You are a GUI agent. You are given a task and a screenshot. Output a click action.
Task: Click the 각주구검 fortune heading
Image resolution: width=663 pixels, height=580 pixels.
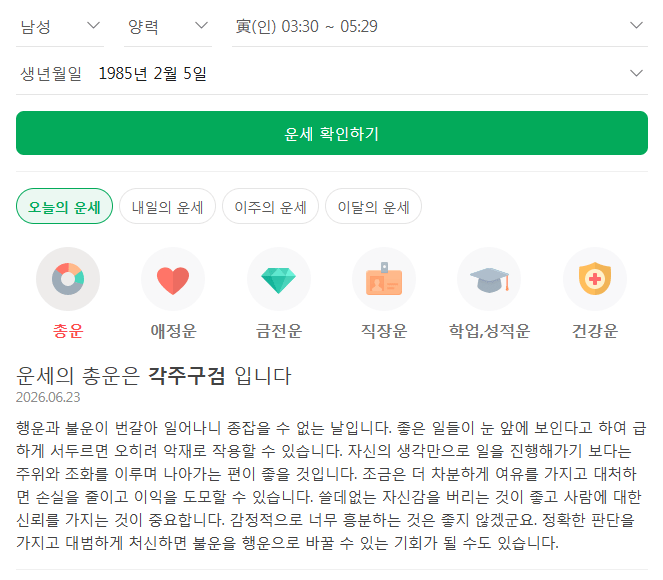point(186,375)
